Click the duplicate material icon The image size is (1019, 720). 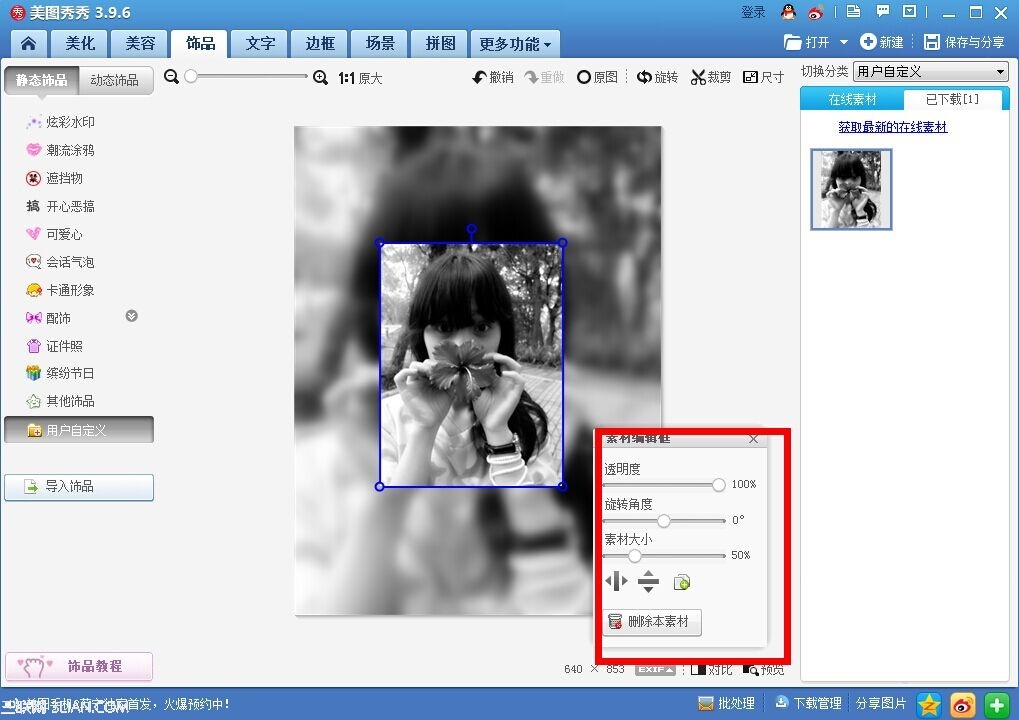tap(682, 582)
